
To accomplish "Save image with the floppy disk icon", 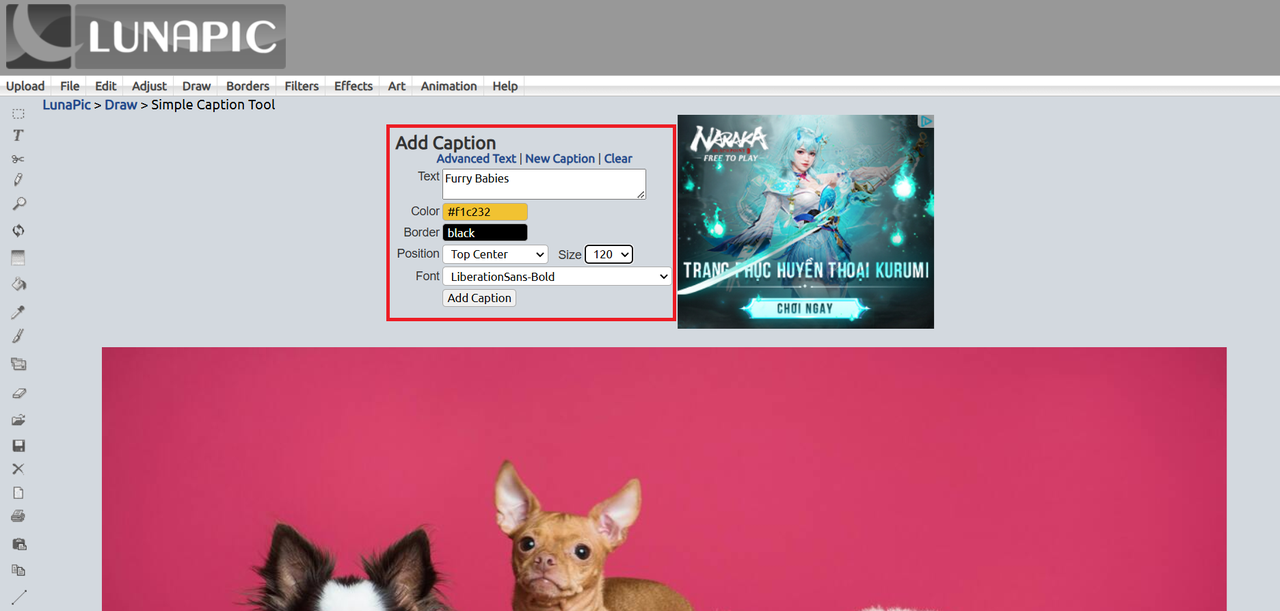I will tap(18, 445).
